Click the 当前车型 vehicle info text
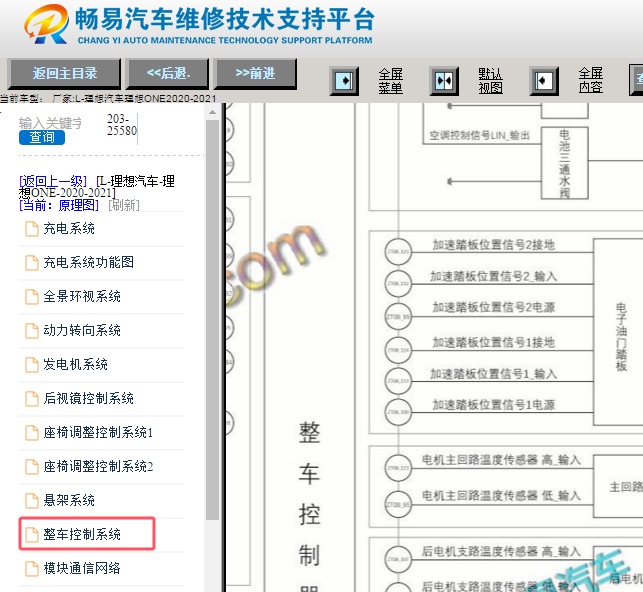The image size is (643, 592). (x=108, y=98)
